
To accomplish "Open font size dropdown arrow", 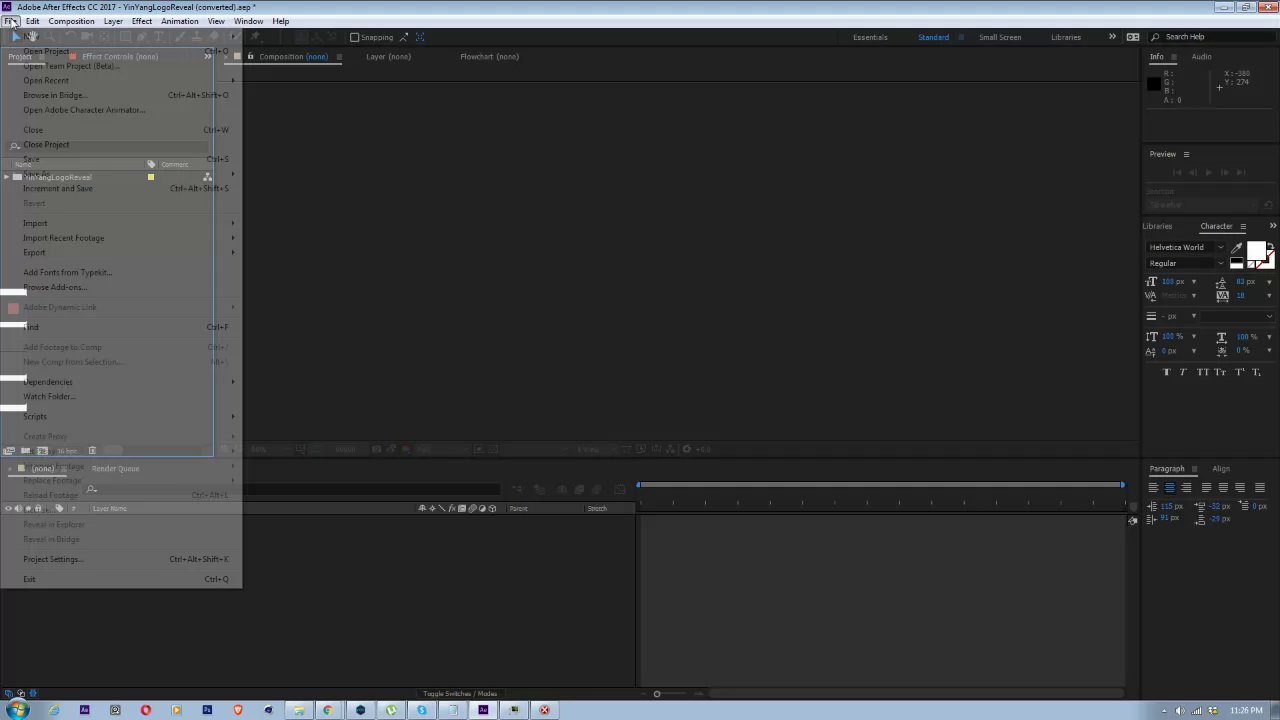I will click(1193, 282).
